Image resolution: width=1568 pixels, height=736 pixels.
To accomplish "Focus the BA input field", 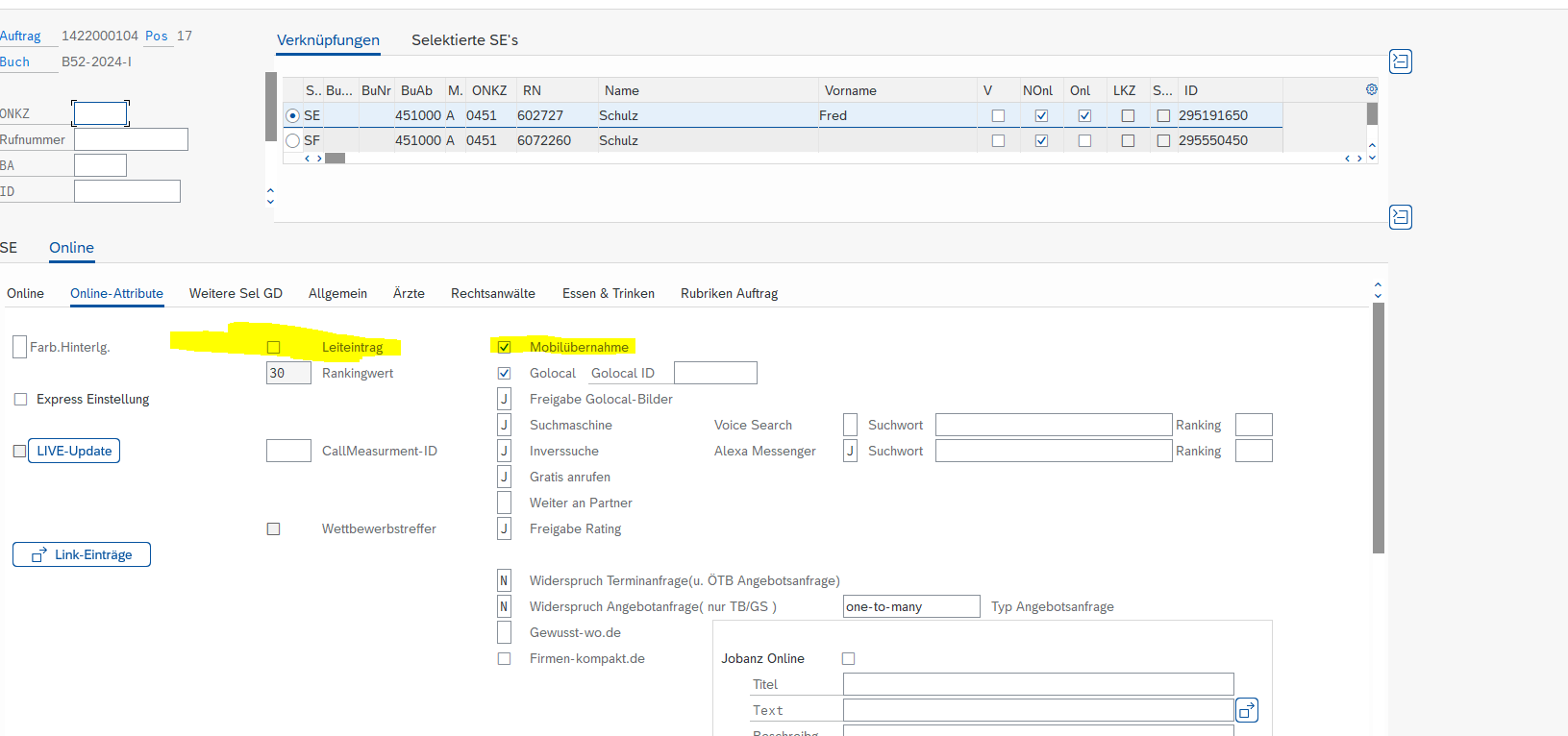I will tap(100, 165).
